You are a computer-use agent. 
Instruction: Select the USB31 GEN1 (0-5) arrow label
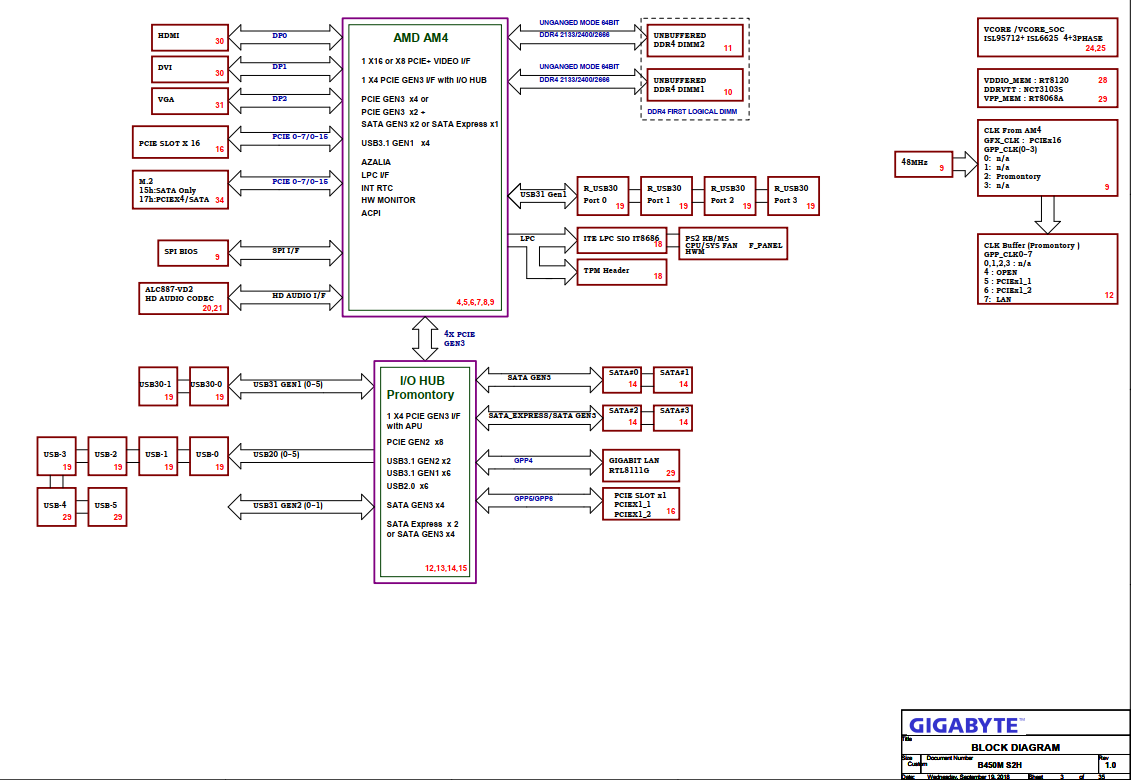(x=288, y=385)
